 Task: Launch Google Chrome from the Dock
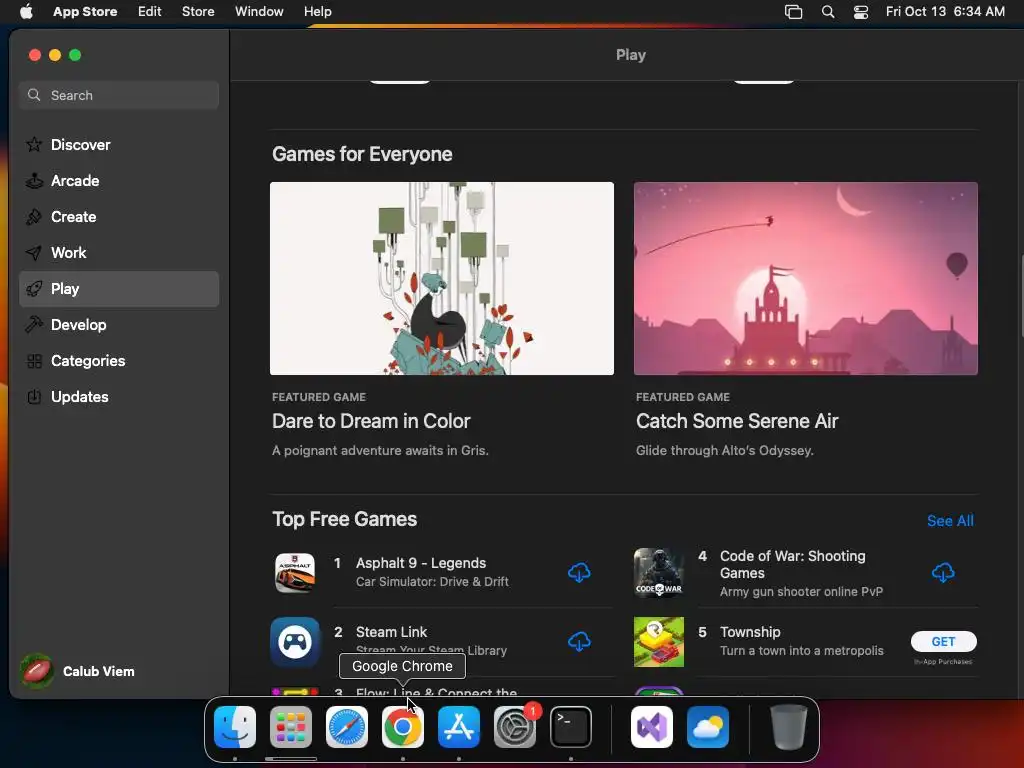[x=402, y=727]
